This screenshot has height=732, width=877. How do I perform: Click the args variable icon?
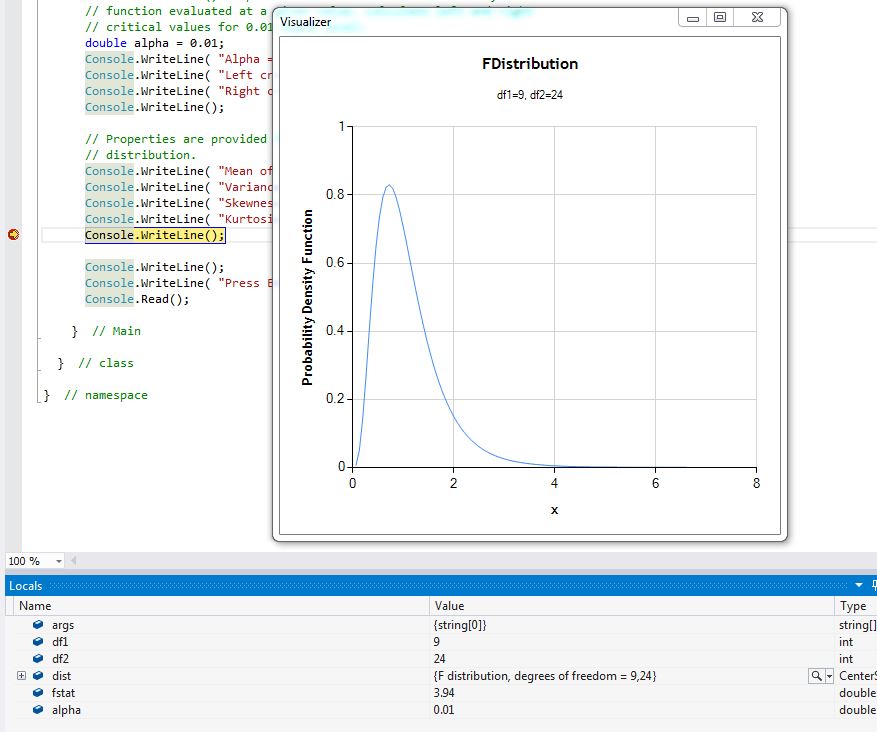[x=38, y=625]
